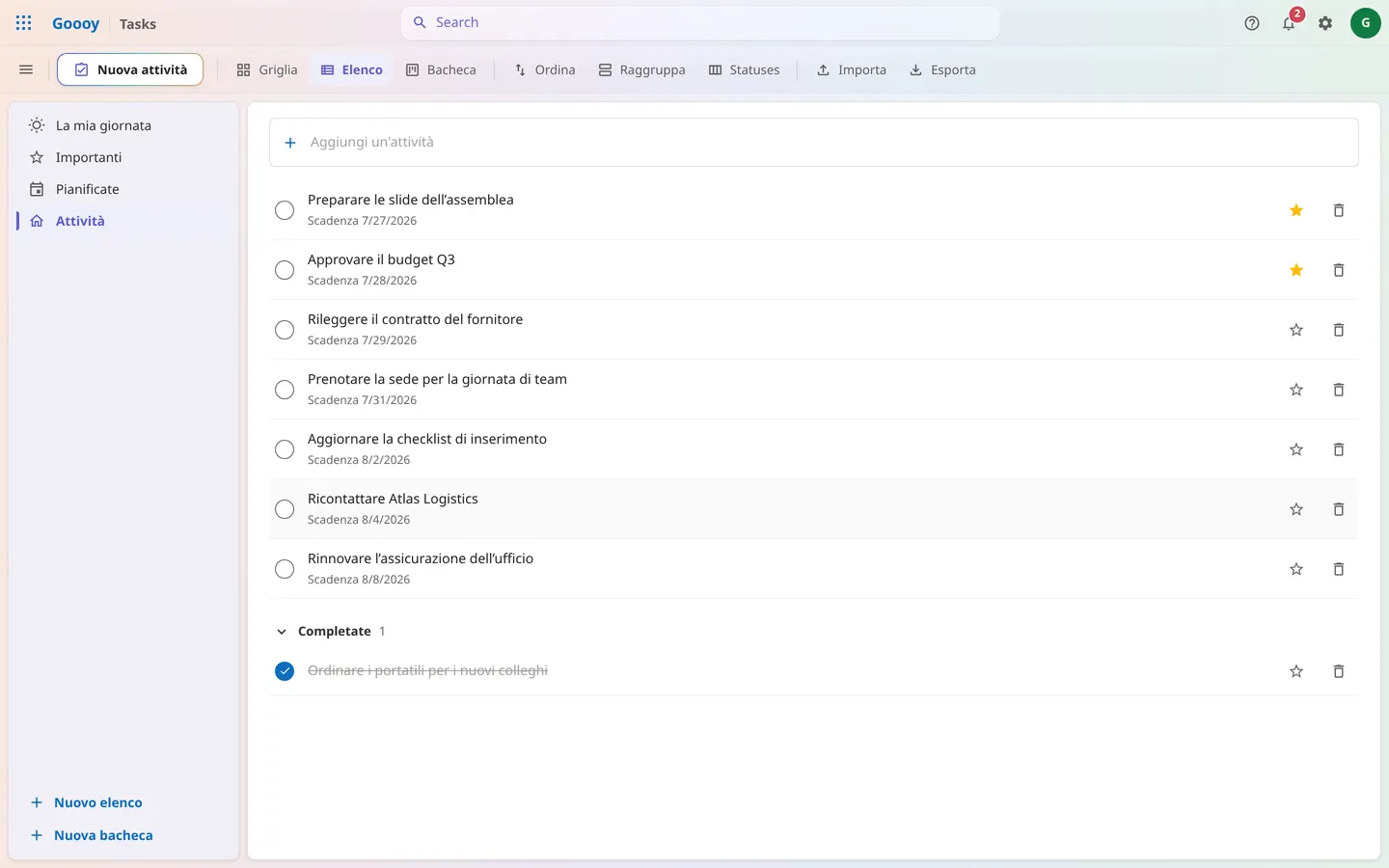Open the settings gear
The image size is (1389, 868).
[x=1325, y=23]
